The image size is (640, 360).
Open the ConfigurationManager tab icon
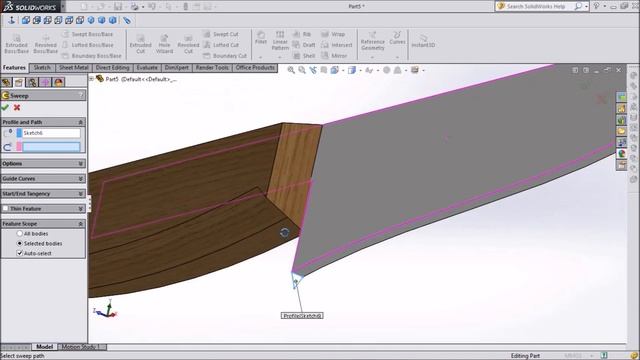coord(32,82)
